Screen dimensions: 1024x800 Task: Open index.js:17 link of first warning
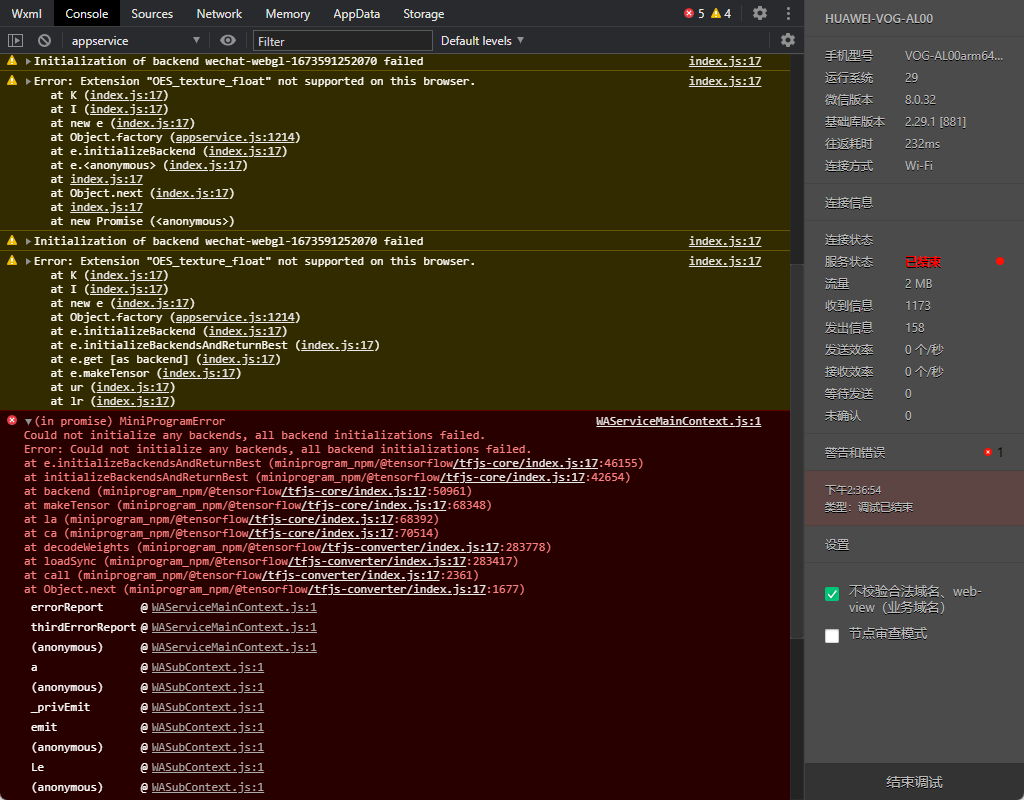coord(725,61)
